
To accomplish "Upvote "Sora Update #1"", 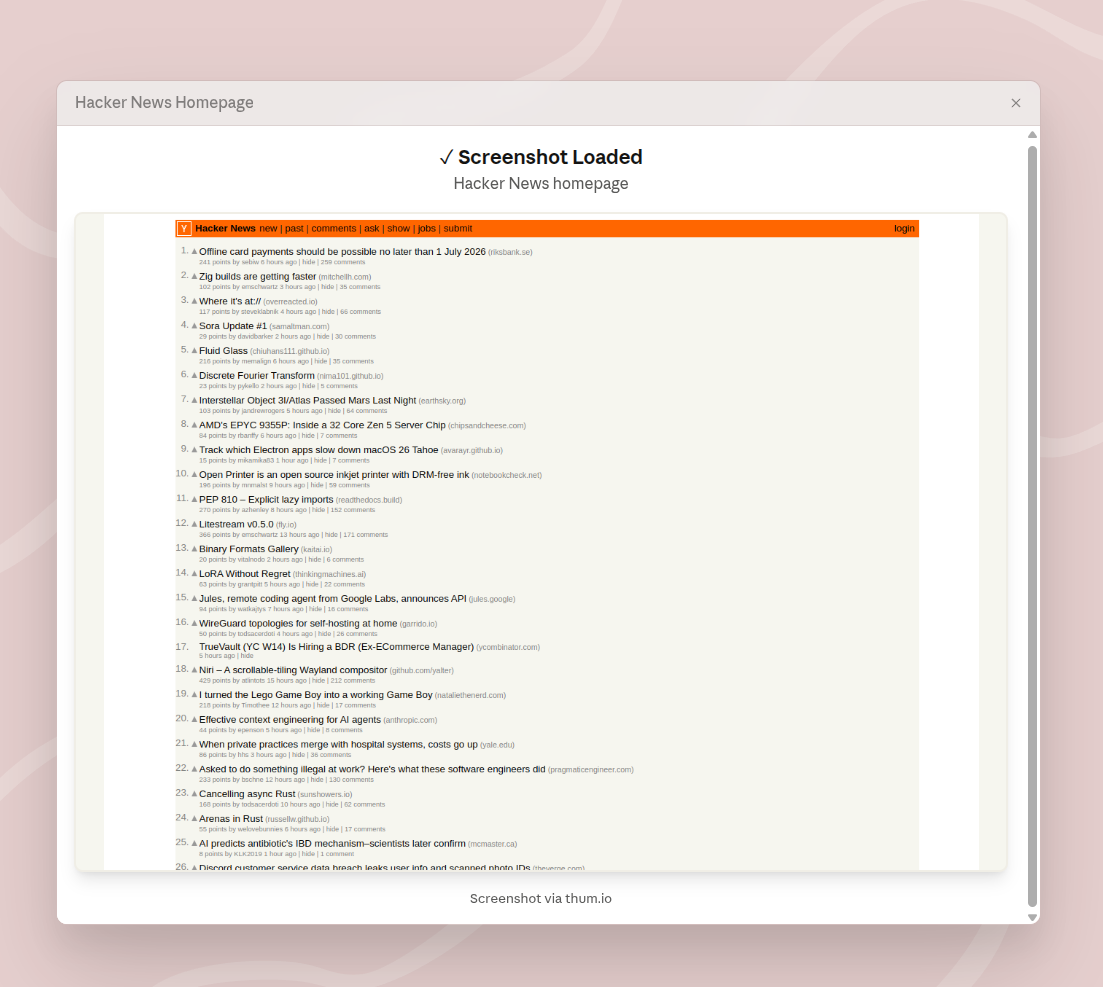I will (193, 326).
